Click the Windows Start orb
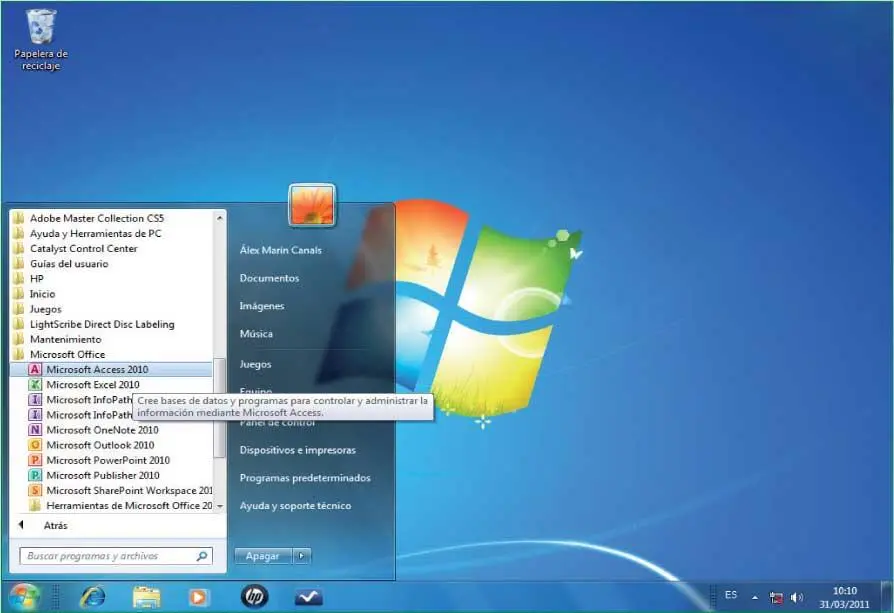The image size is (894, 613). tap(23, 597)
